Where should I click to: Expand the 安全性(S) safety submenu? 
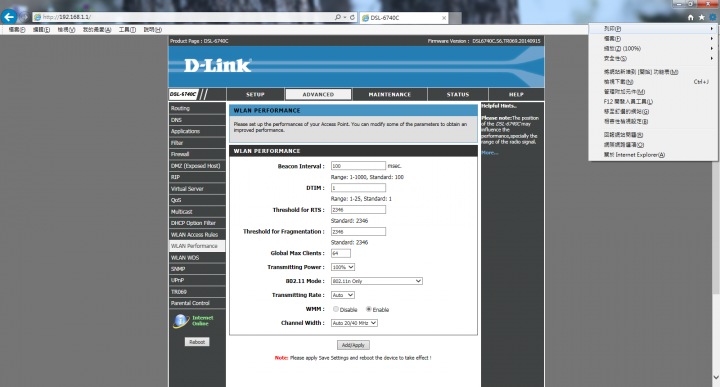pos(653,59)
